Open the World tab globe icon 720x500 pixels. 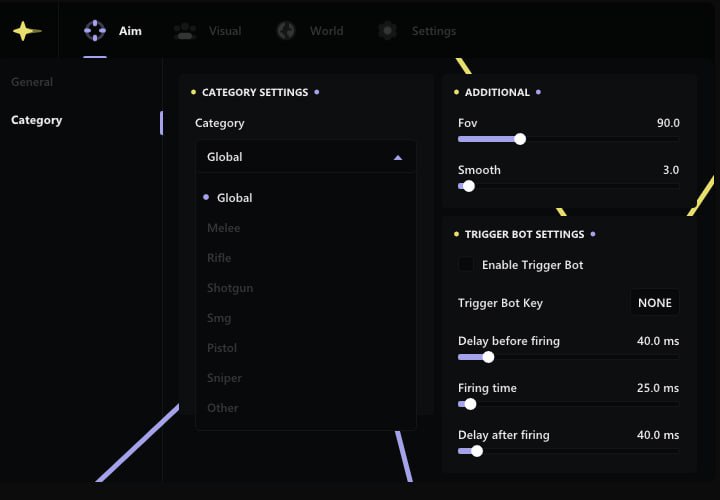pos(286,31)
